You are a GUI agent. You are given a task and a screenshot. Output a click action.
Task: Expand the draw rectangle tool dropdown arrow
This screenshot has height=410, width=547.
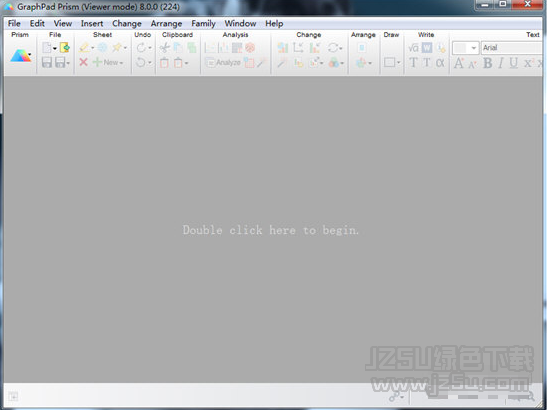coord(398,63)
